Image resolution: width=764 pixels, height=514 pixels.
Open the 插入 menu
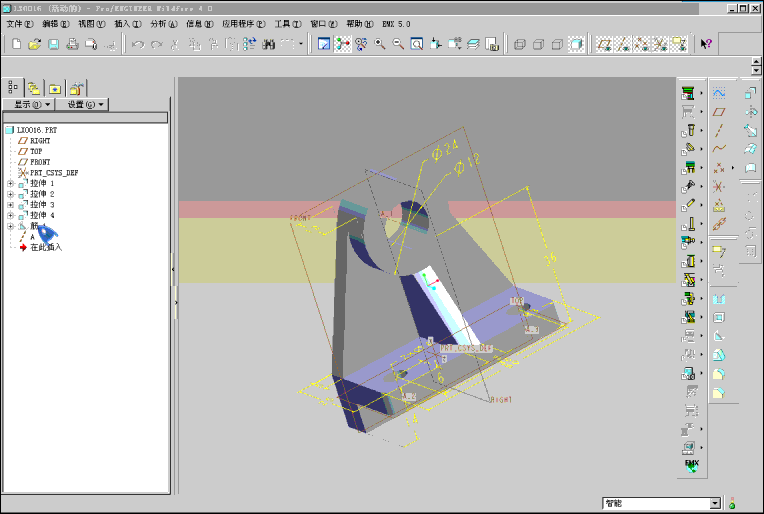point(128,24)
